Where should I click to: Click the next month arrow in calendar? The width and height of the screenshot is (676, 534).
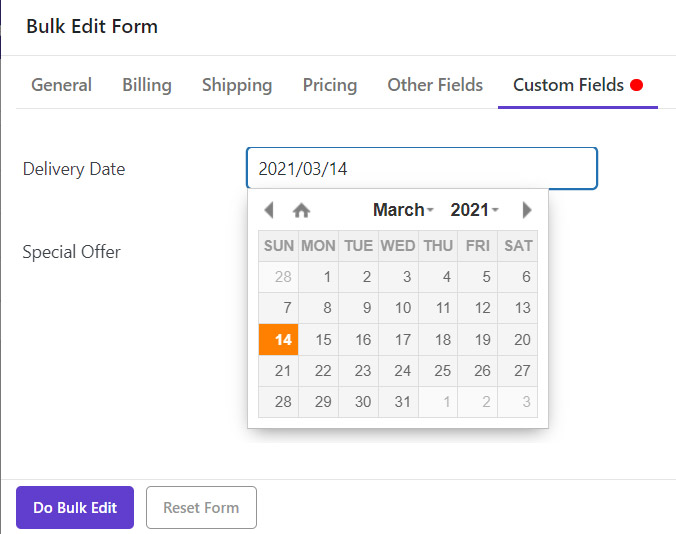527,210
